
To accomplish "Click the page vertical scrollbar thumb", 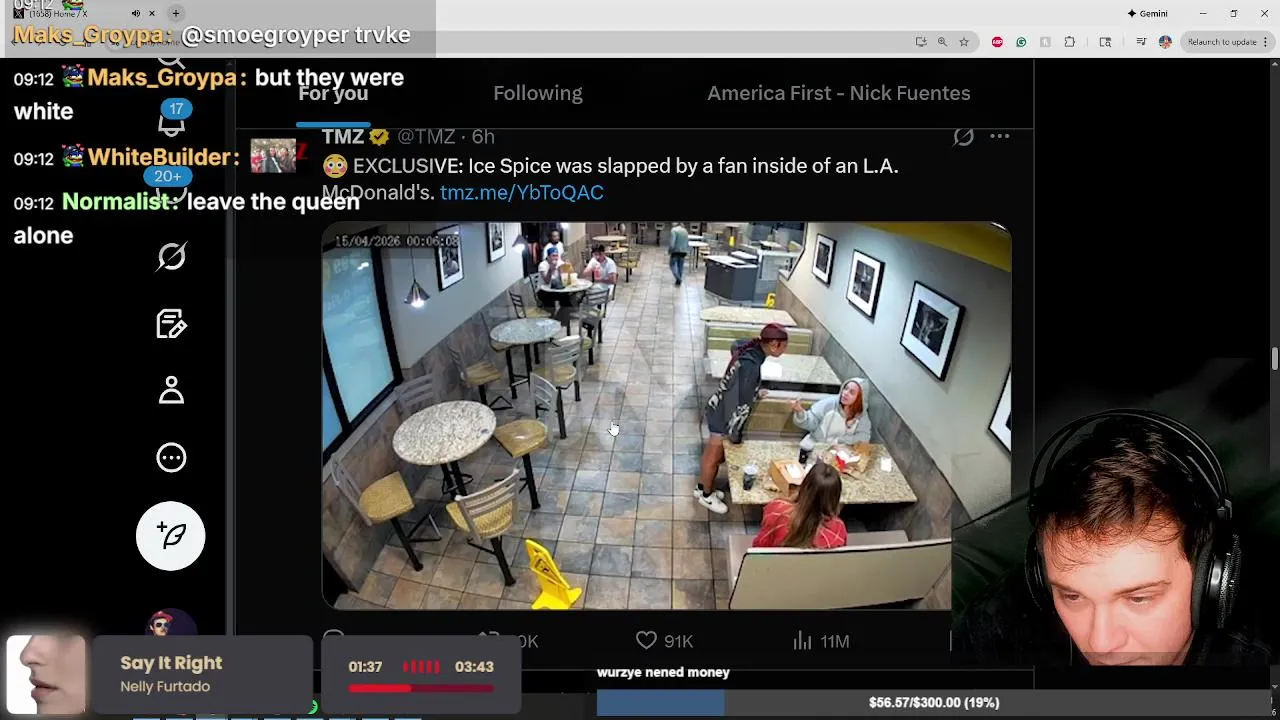I will (x=1275, y=359).
